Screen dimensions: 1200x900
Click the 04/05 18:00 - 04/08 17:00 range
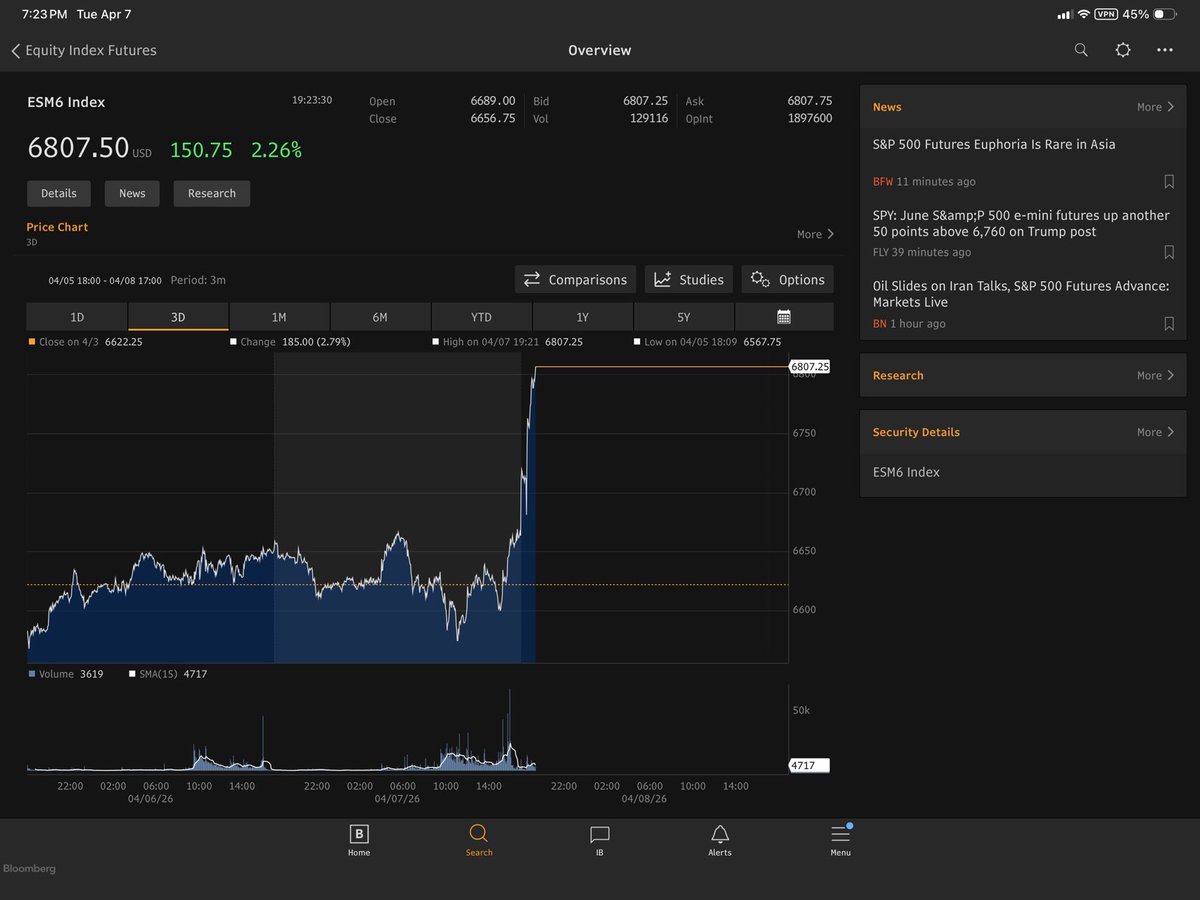(x=105, y=281)
